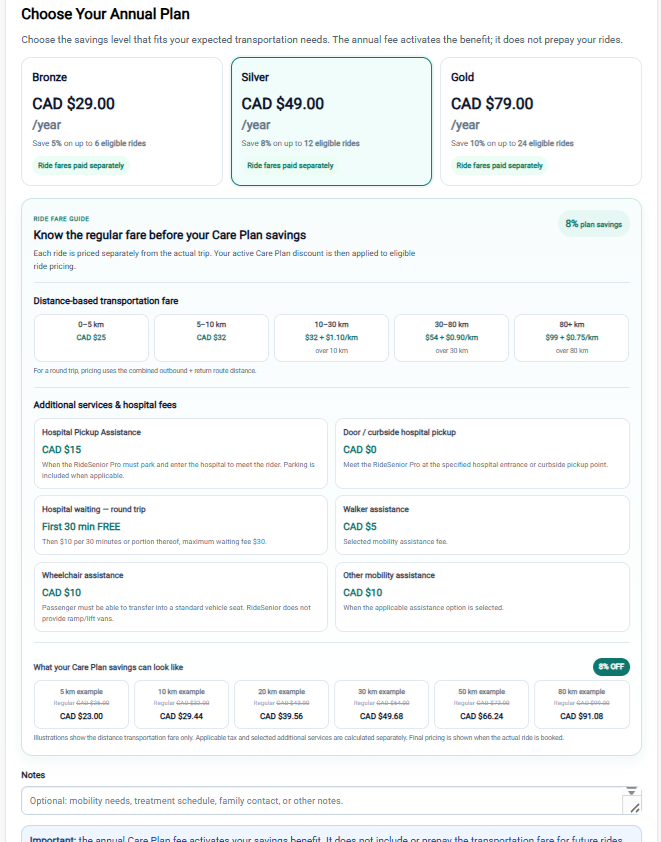The height and width of the screenshot is (842, 661).
Task: Click the Hospital waiting round trip card
Action: pyautogui.click(x=180, y=525)
